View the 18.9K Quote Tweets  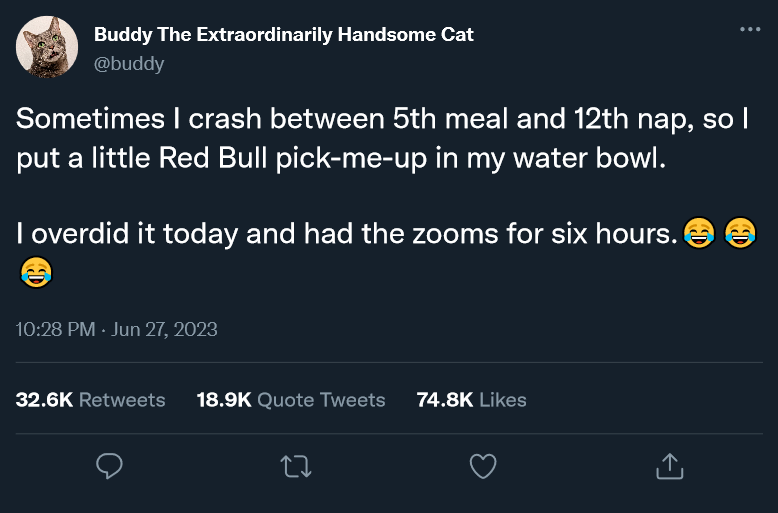point(291,400)
